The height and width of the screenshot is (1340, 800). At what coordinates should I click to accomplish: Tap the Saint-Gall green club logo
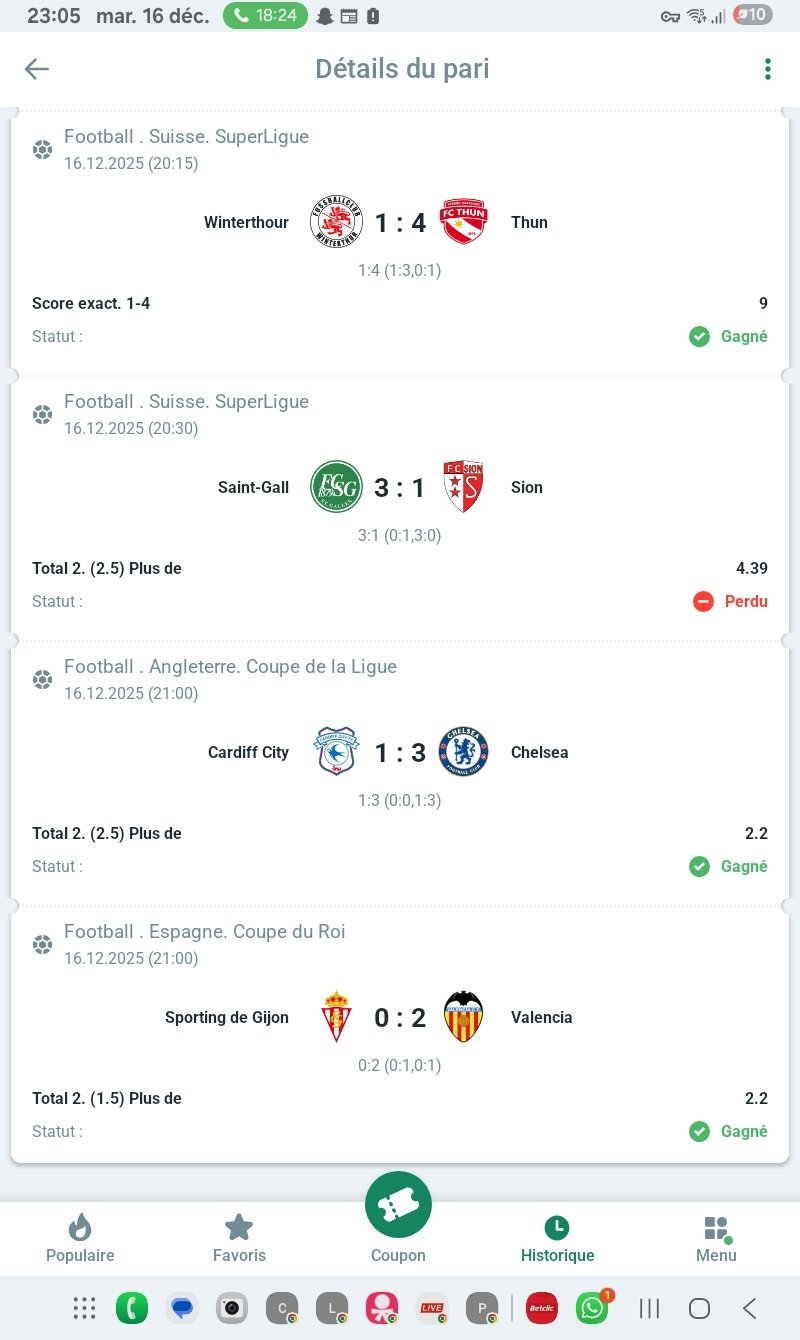click(335, 487)
